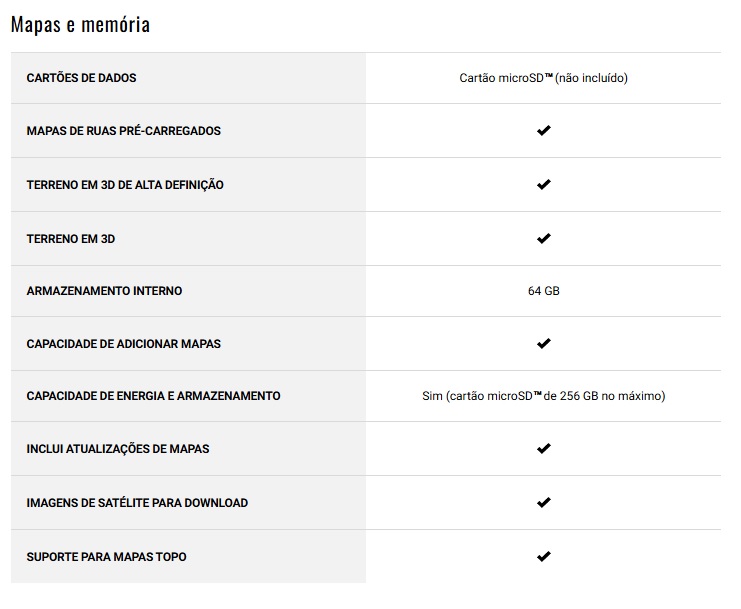Click the Capacidade de Adicionar Mapas label
The height and width of the screenshot is (609, 741).
click(123, 343)
